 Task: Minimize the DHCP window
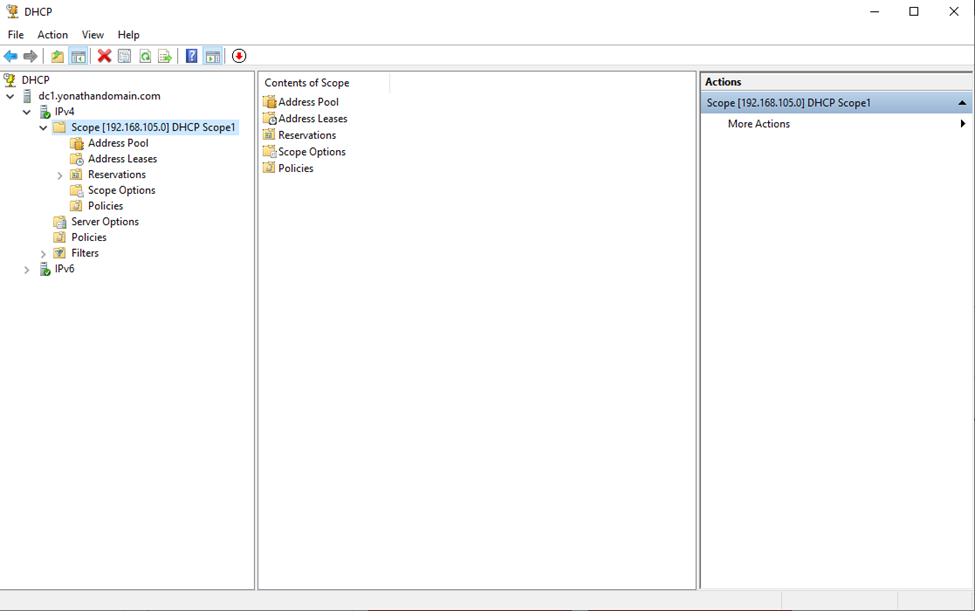pos(874,12)
